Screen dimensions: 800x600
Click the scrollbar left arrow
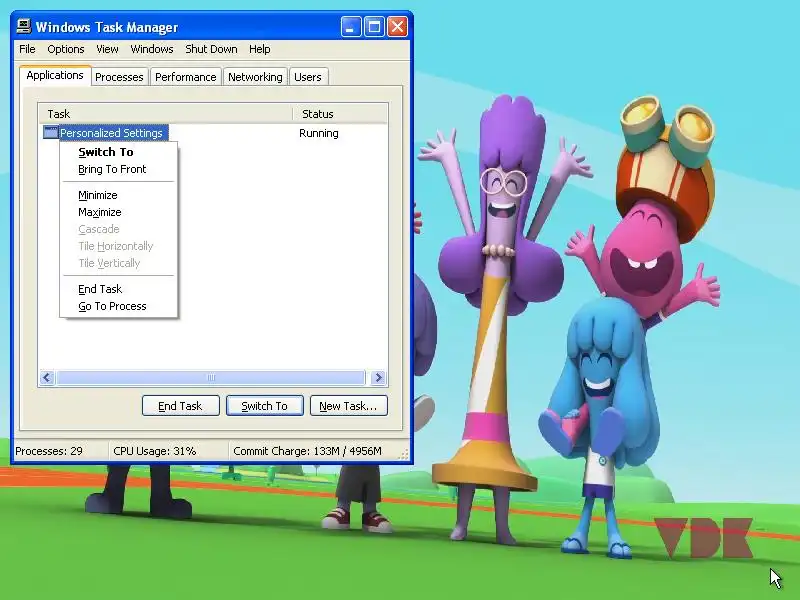click(x=47, y=378)
